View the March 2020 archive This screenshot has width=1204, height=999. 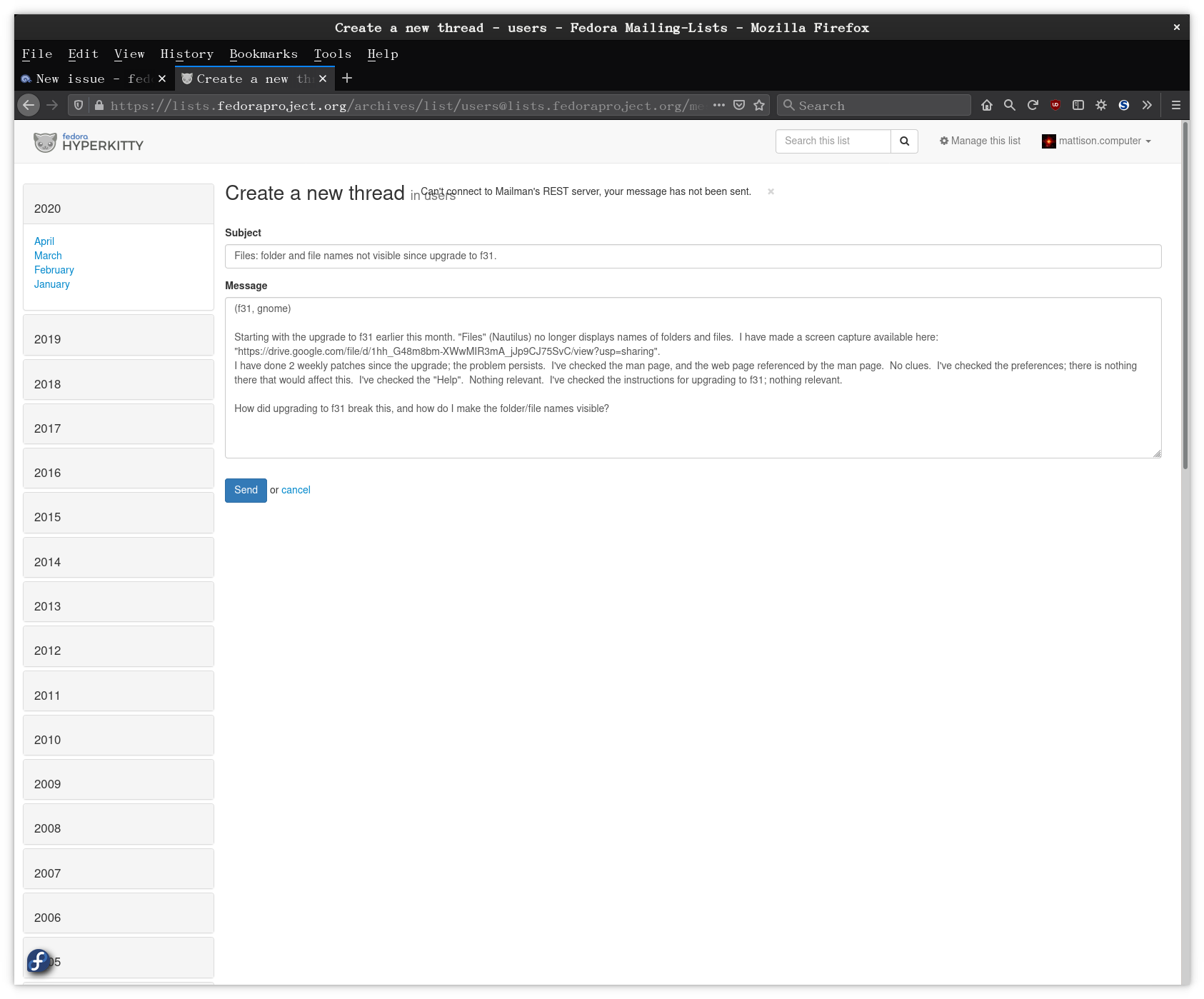[48, 256]
